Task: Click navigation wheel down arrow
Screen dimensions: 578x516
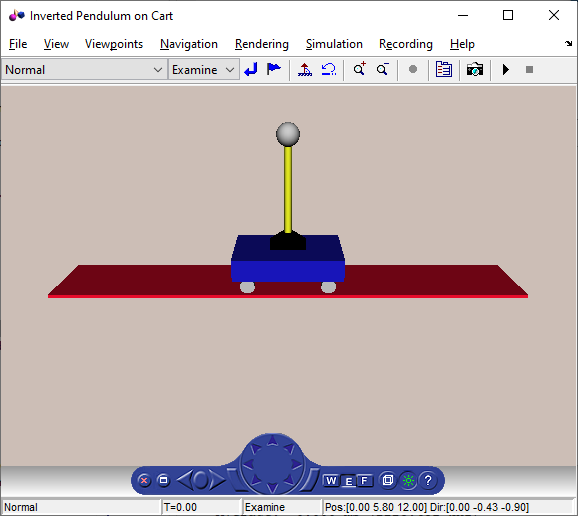Action: tap(272, 488)
